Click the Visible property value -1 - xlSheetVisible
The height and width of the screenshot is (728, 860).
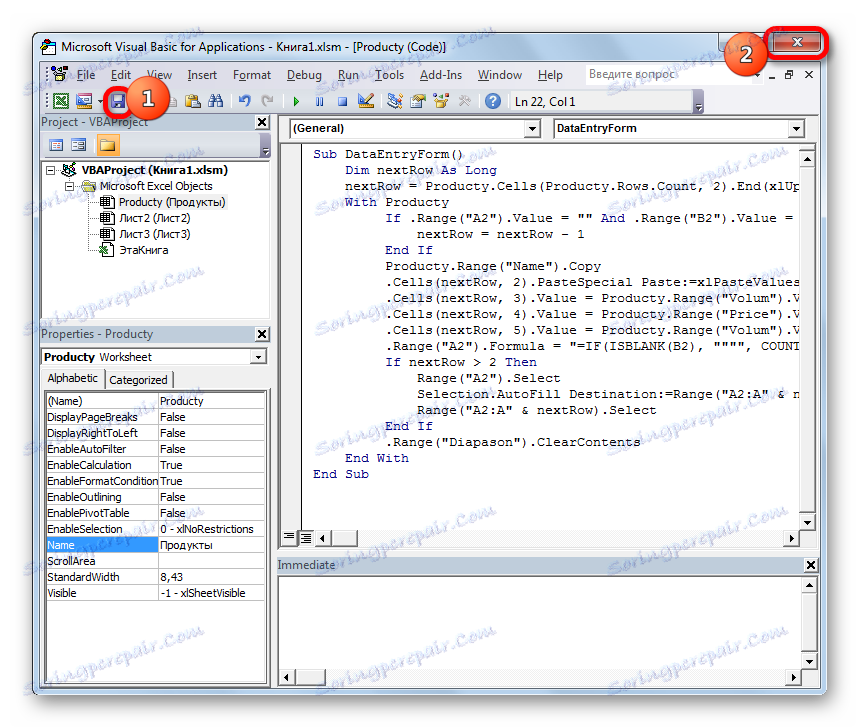pos(211,593)
